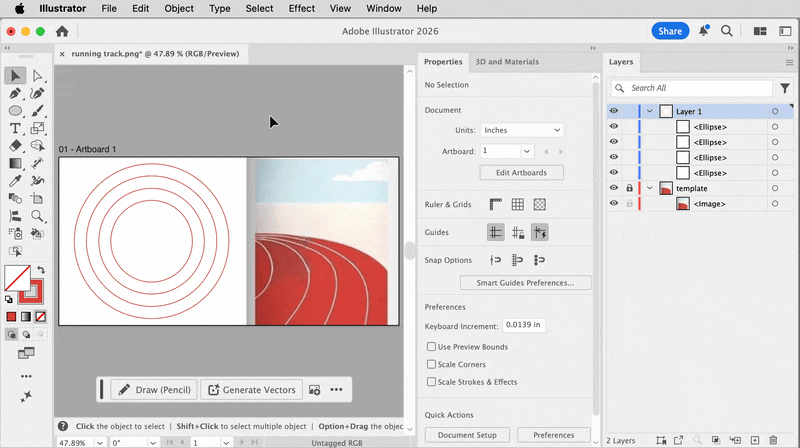Image resolution: width=800 pixels, height=448 pixels.
Task: Enable Use Preview Bounds checkbox
Action: click(x=431, y=347)
